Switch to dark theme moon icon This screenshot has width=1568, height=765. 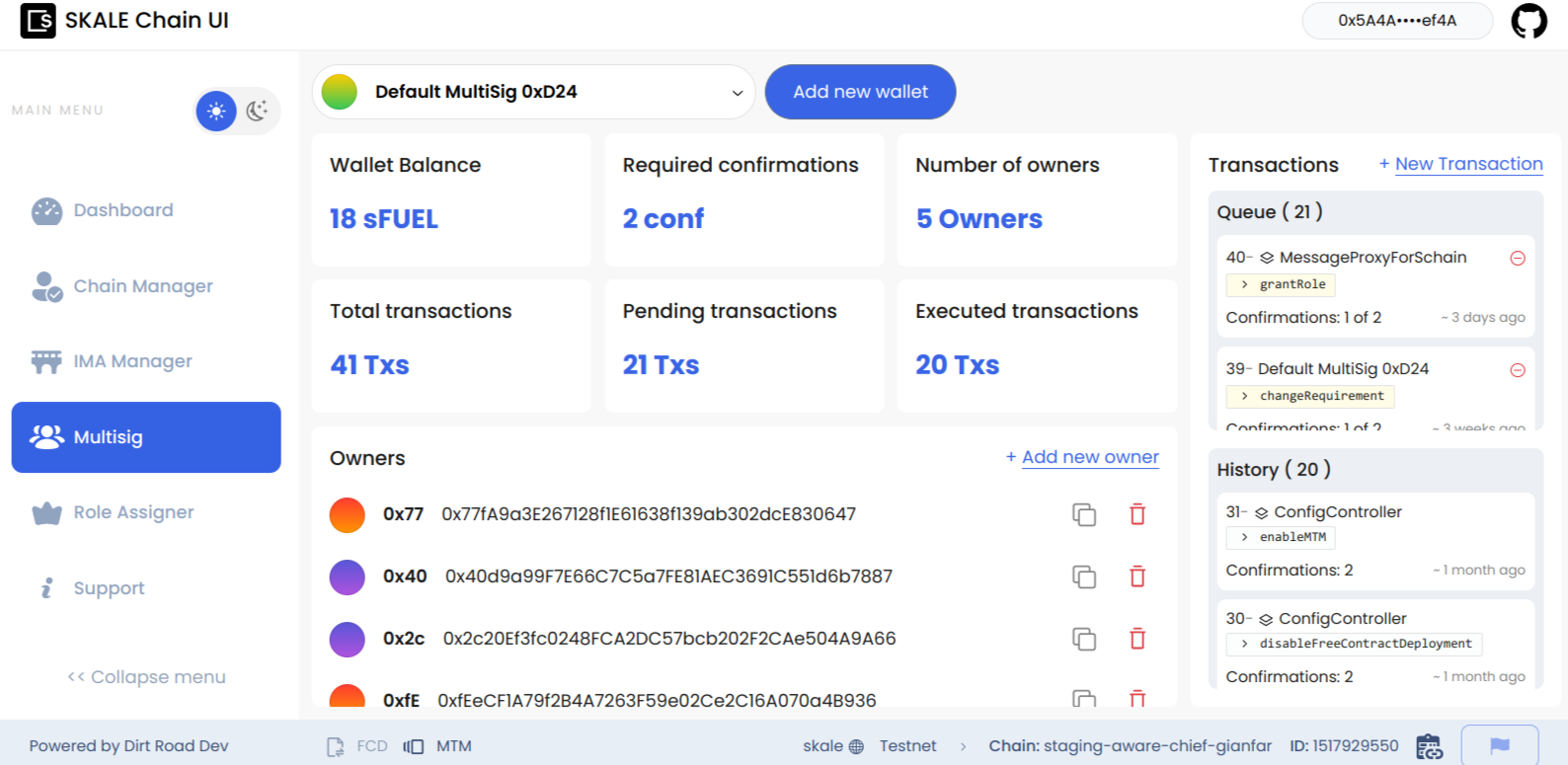click(x=258, y=111)
